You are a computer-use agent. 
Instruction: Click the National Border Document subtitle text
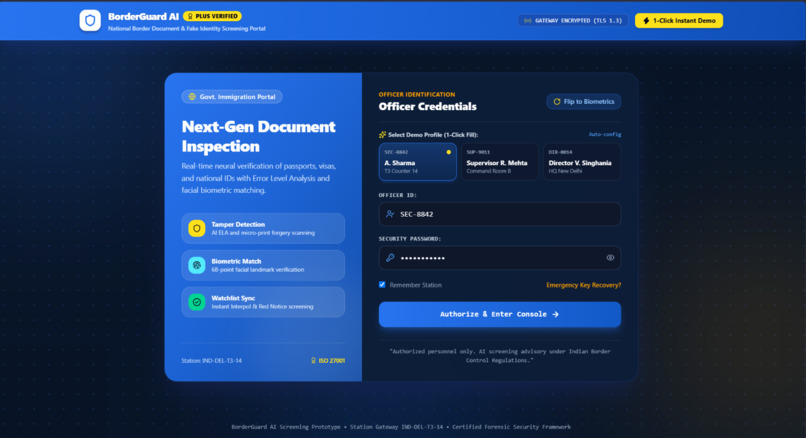[x=187, y=29]
